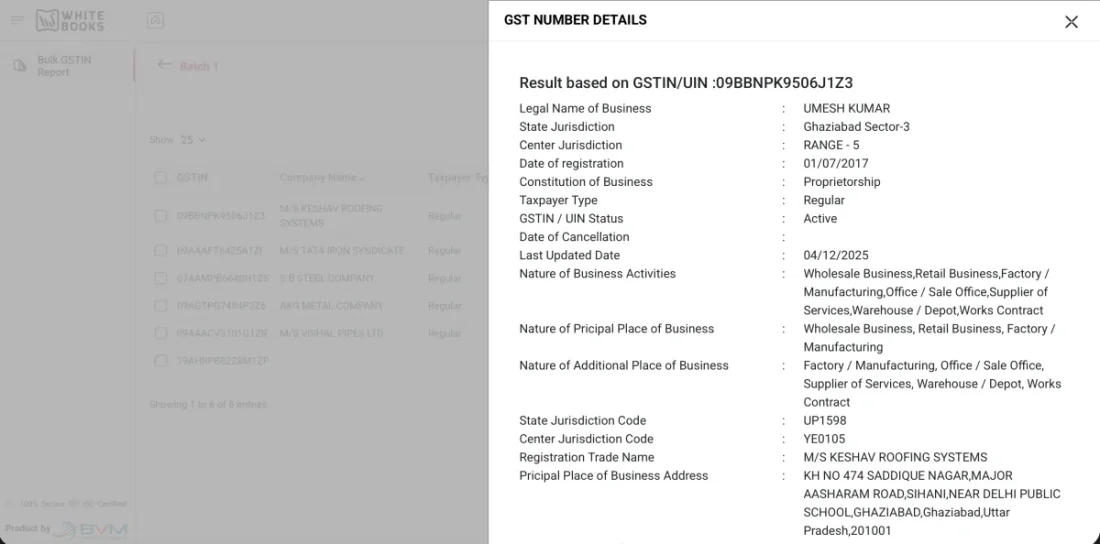Select the legal name value UMESH KUMAR
Image resolution: width=1100 pixels, height=544 pixels.
tap(847, 109)
